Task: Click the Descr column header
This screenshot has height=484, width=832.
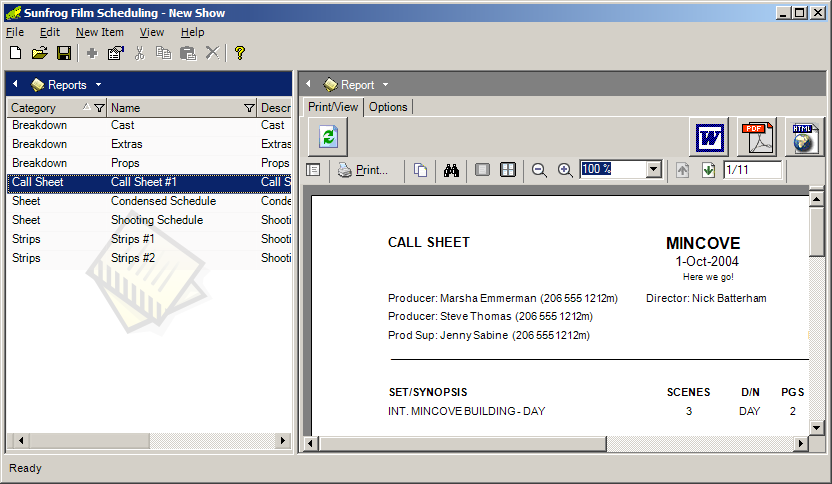Action: (x=274, y=108)
